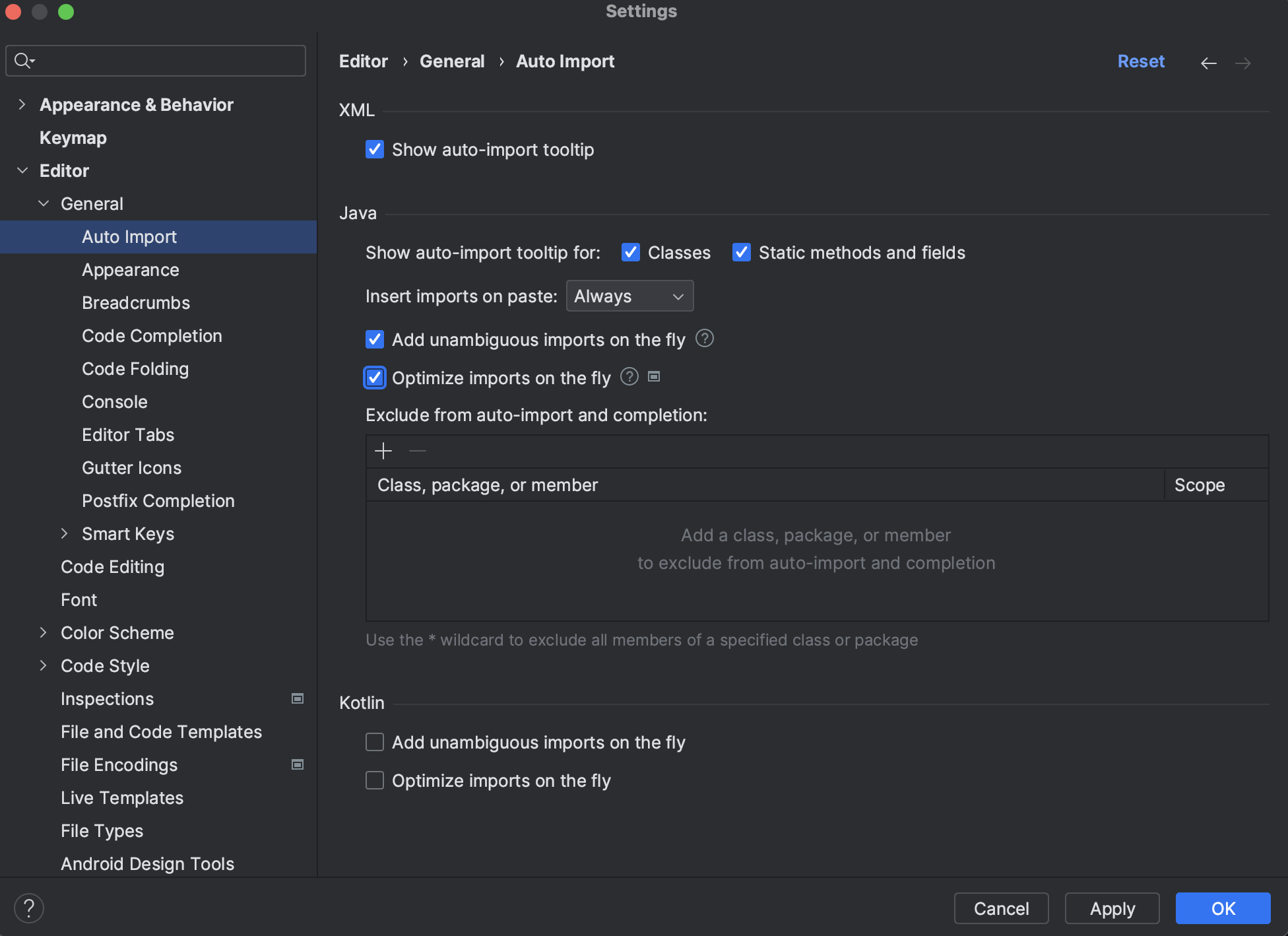The image size is (1288, 936).
Task: Click the plus icon to add exclusion
Action: tap(383, 451)
